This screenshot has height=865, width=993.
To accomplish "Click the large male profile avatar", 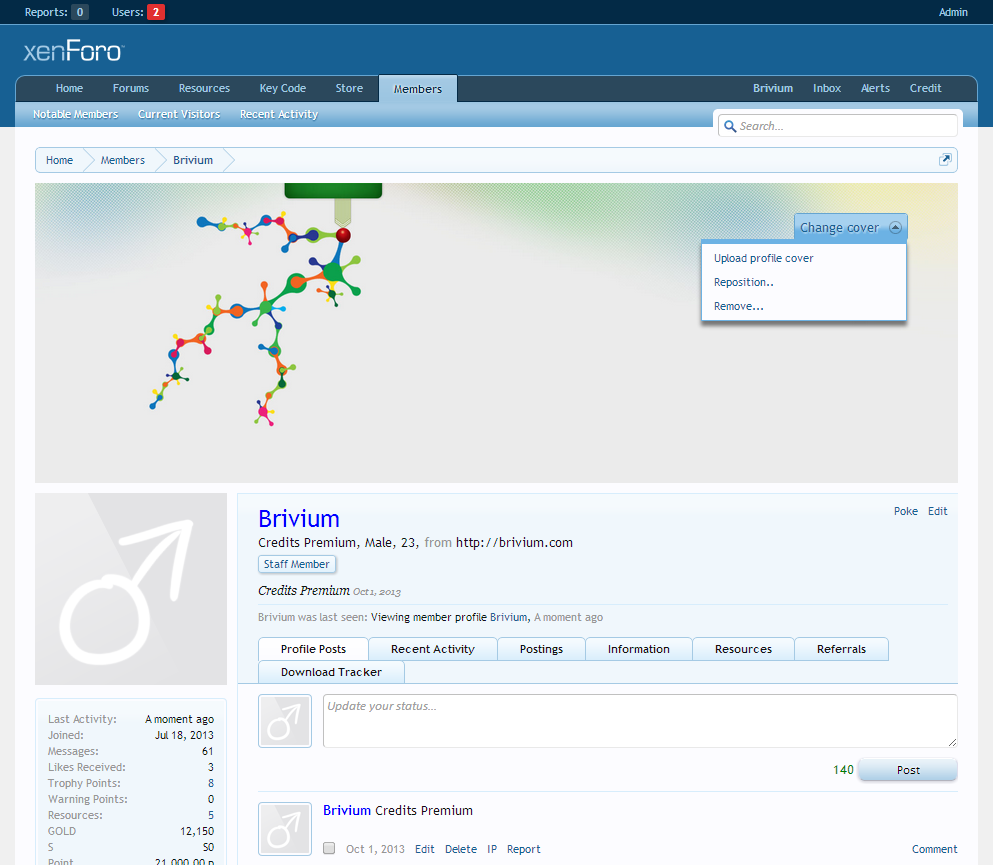I will (x=131, y=588).
